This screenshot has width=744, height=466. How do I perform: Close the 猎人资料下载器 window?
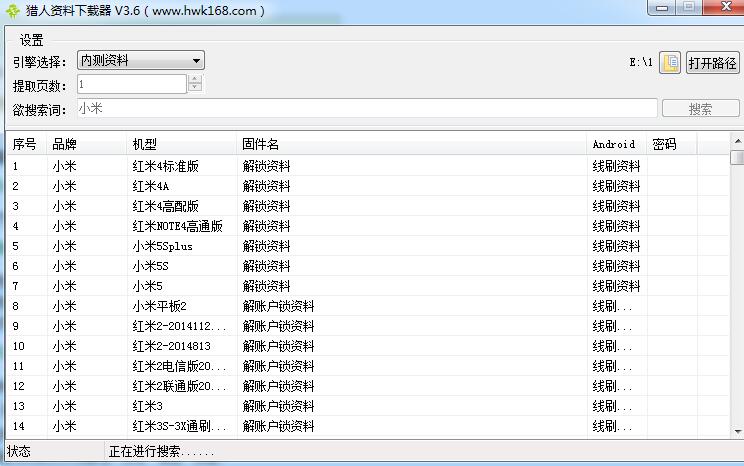coord(726,7)
